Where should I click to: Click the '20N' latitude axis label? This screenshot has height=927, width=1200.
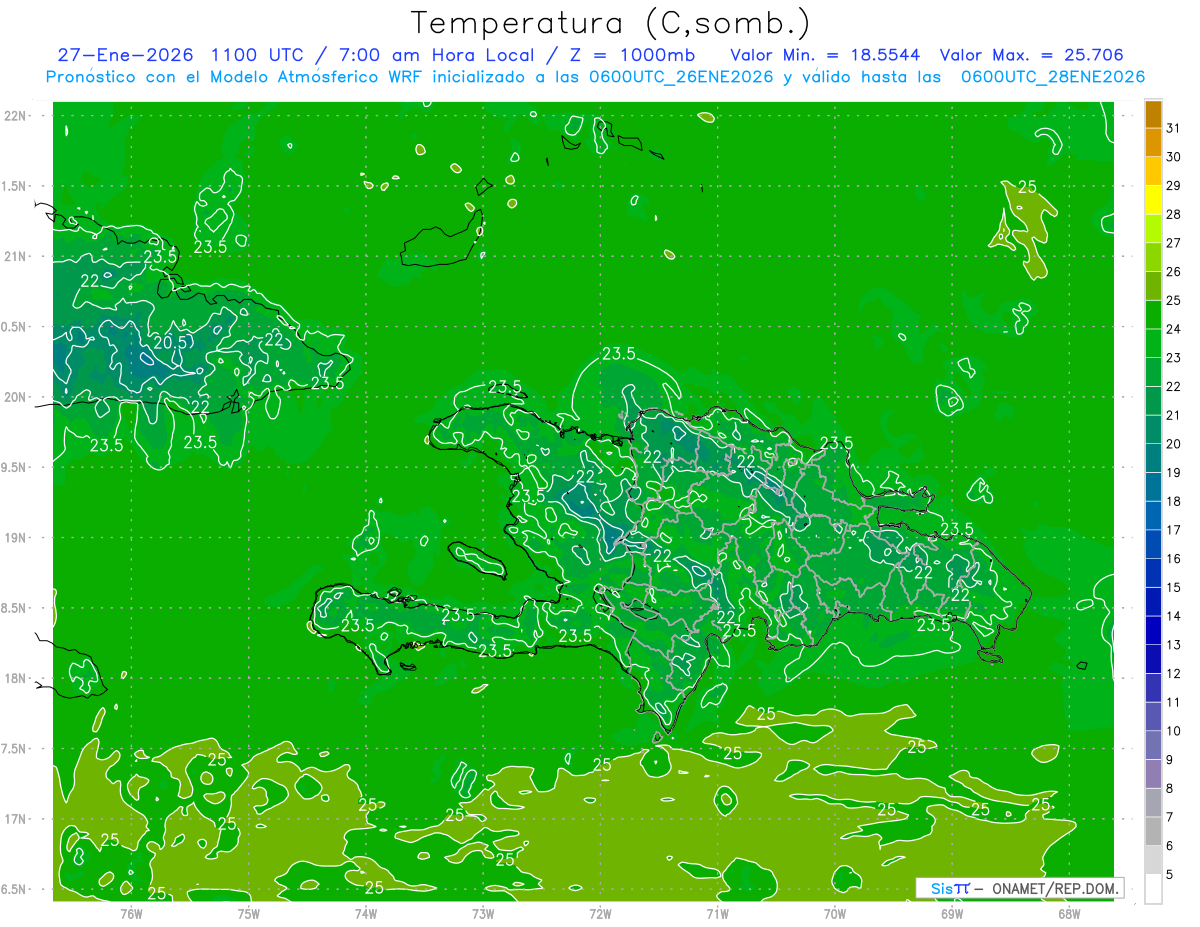(15, 397)
